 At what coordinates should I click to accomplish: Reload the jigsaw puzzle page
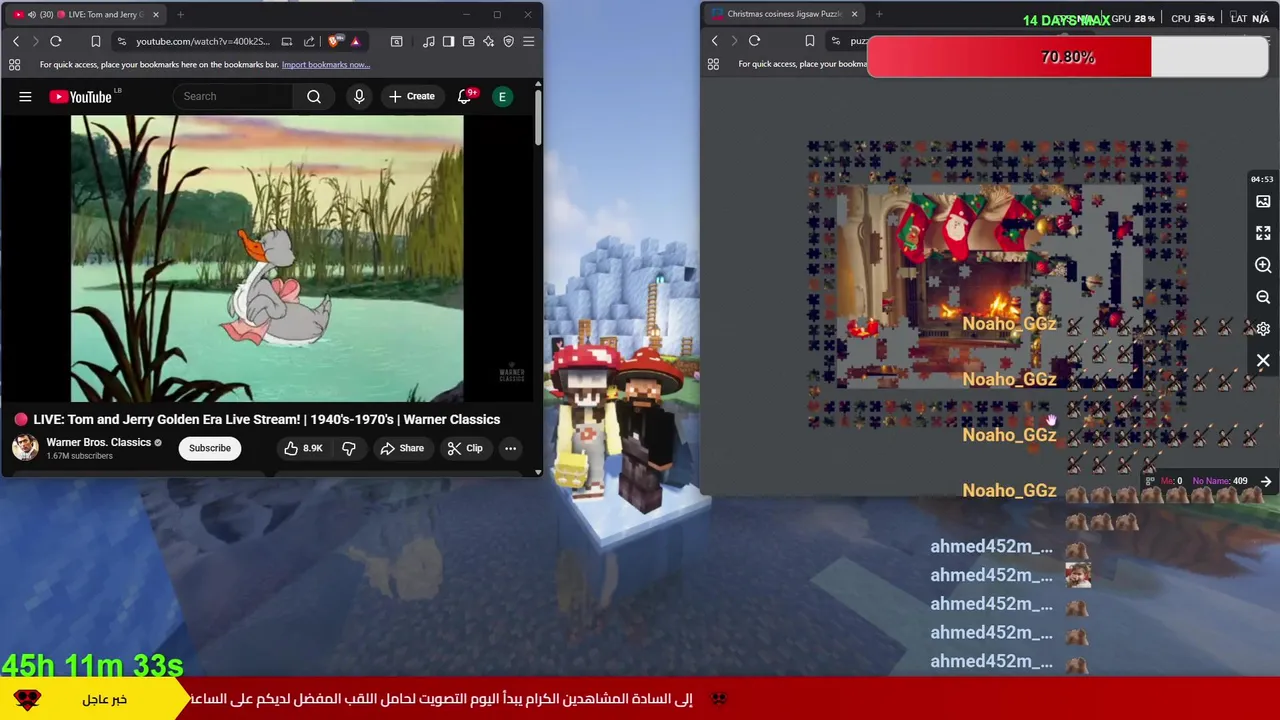coord(754,41)
